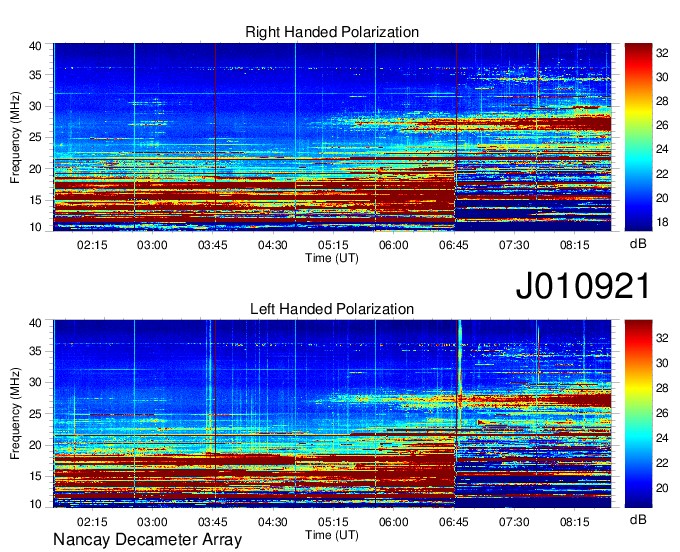This screenshot has width=680, height=552.
Task: Click dB unit label under top color bar
Action: pos(638,244)
